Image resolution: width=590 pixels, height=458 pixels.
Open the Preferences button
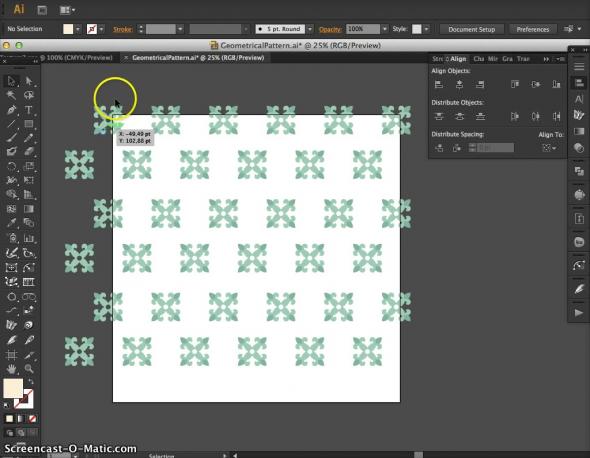(x=532, y=29)
